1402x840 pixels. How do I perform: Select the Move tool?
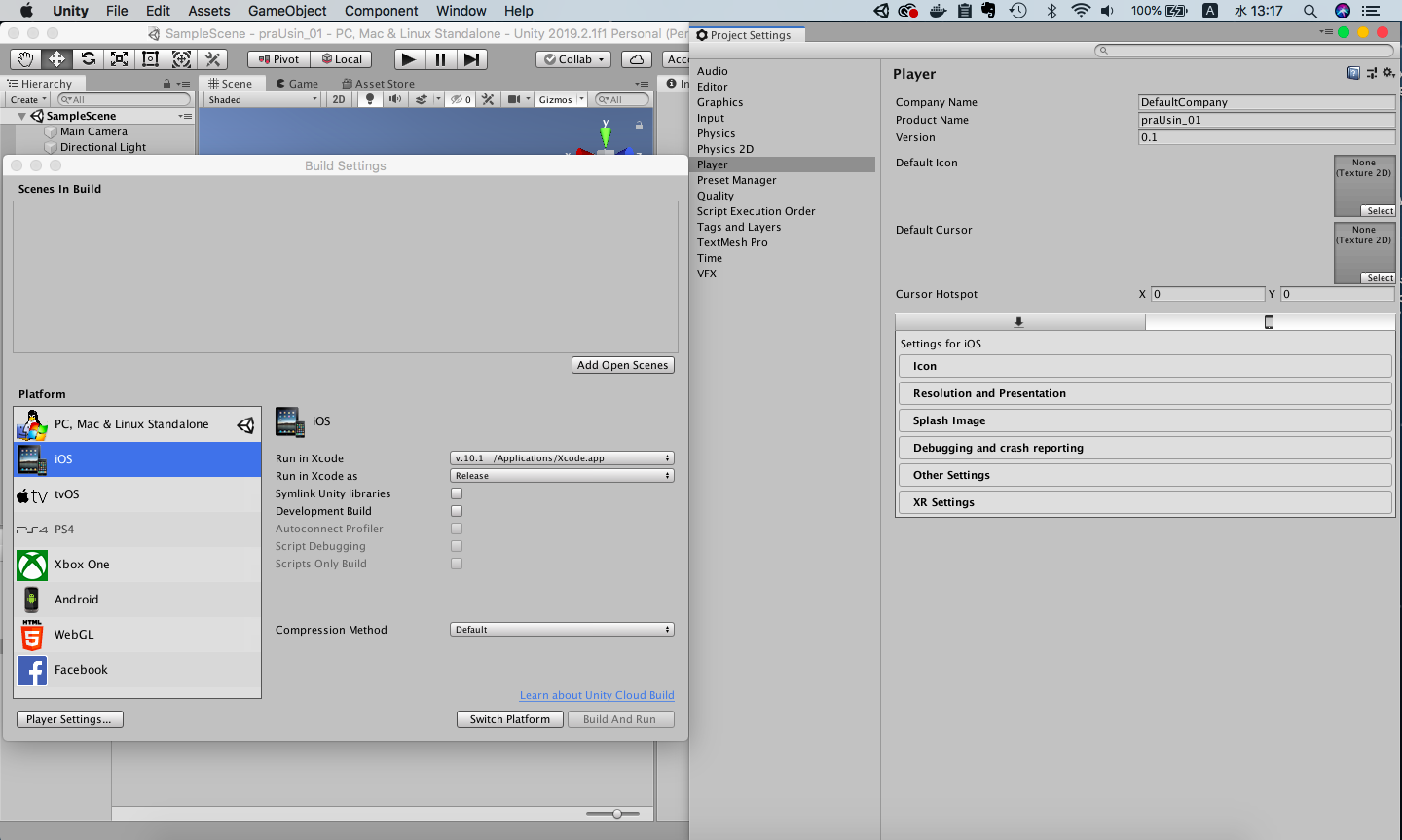pos(57,59)
